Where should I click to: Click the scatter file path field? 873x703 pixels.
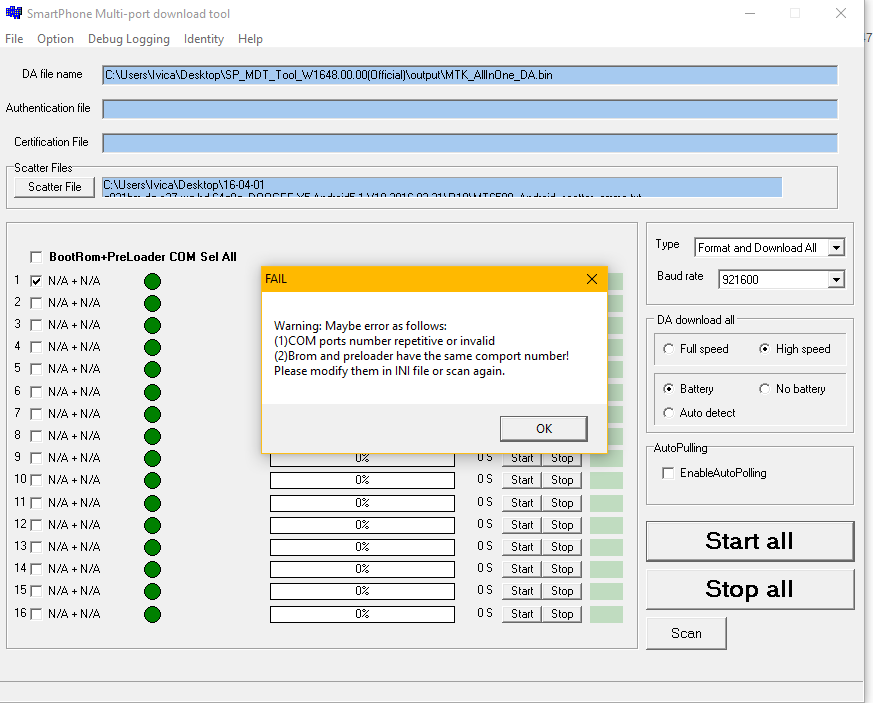pos(442,187)
